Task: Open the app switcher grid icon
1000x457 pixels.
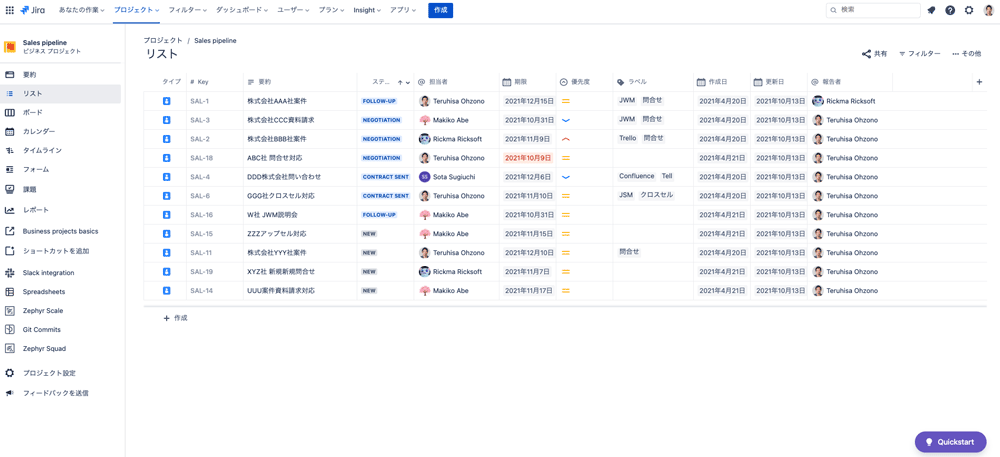Action: pos(10,10)
